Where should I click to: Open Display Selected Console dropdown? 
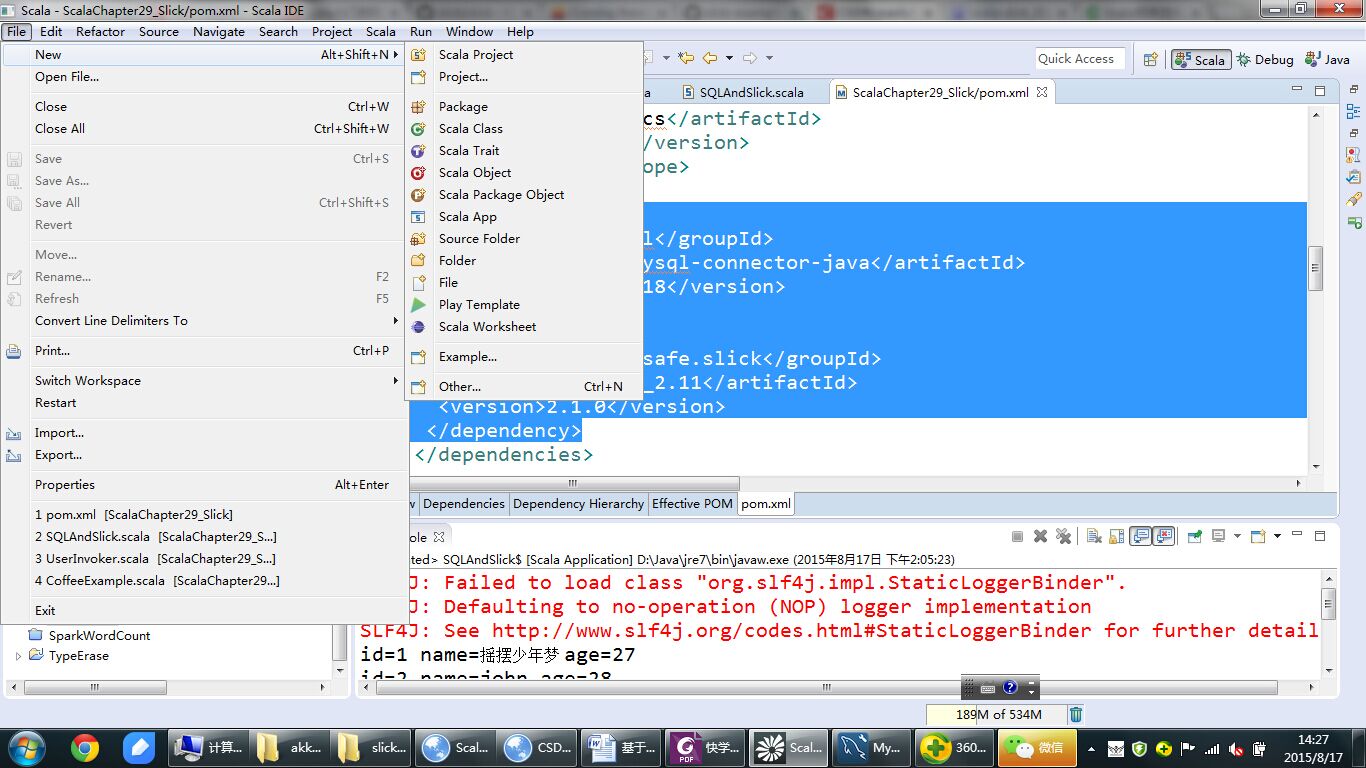point(1237,536)
